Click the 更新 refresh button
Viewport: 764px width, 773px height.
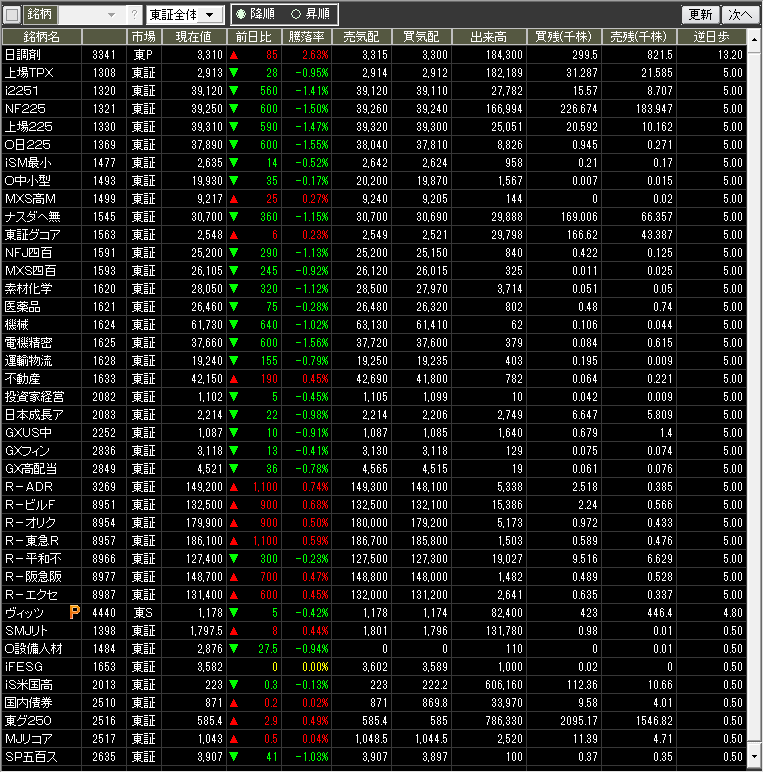(x=700, y=15)
